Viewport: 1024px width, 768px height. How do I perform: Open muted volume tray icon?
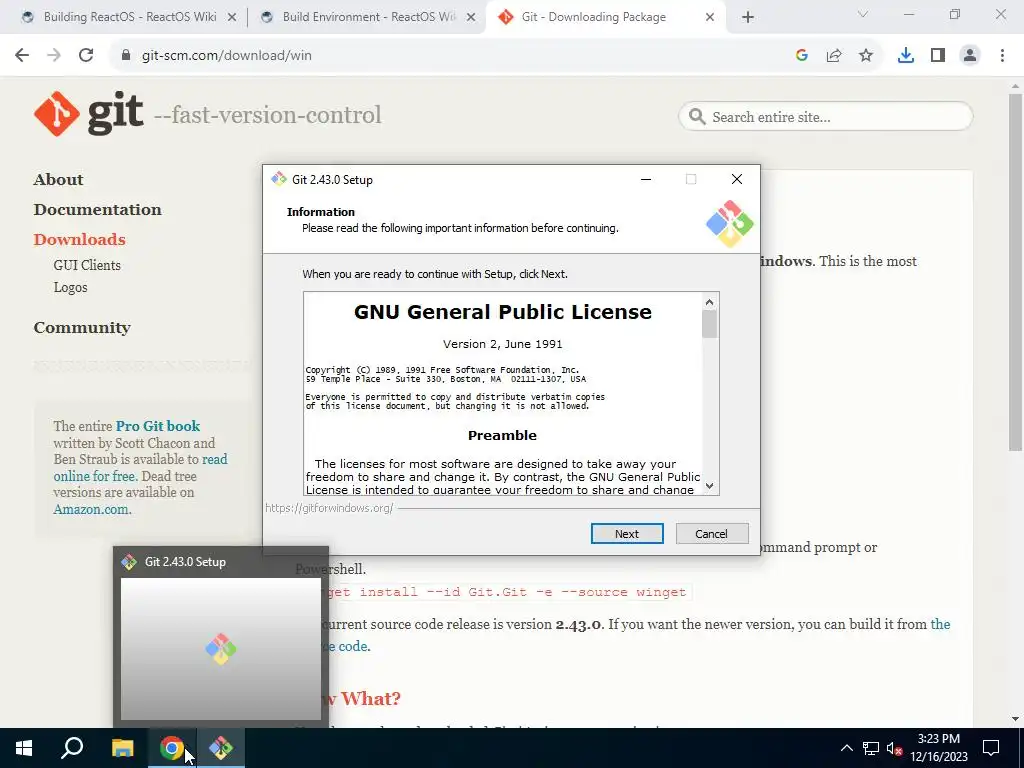click(x=895, y=748)
